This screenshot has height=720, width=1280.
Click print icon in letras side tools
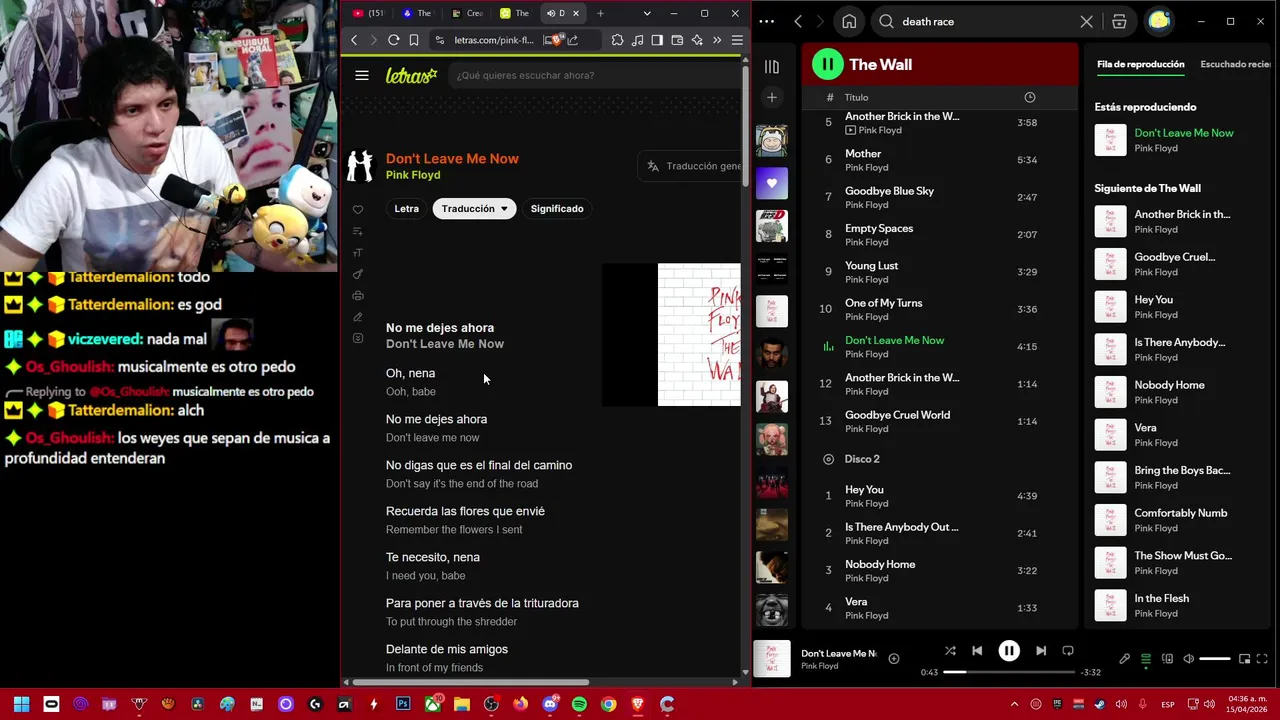(x=358, y=295)
